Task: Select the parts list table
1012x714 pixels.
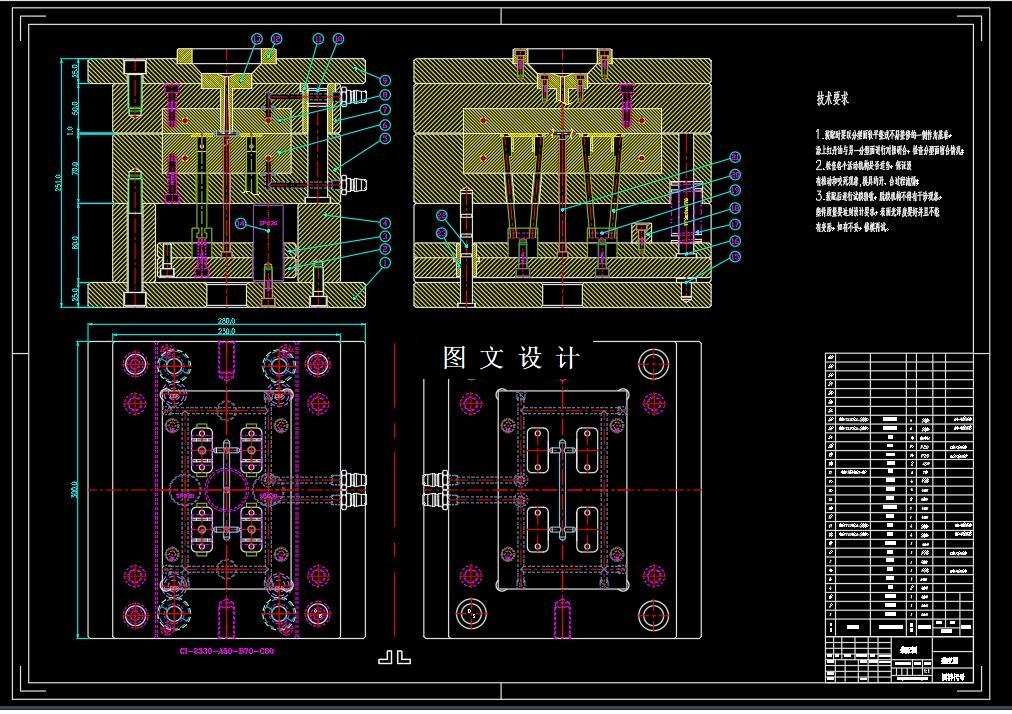Action: (x=899, y=494)
